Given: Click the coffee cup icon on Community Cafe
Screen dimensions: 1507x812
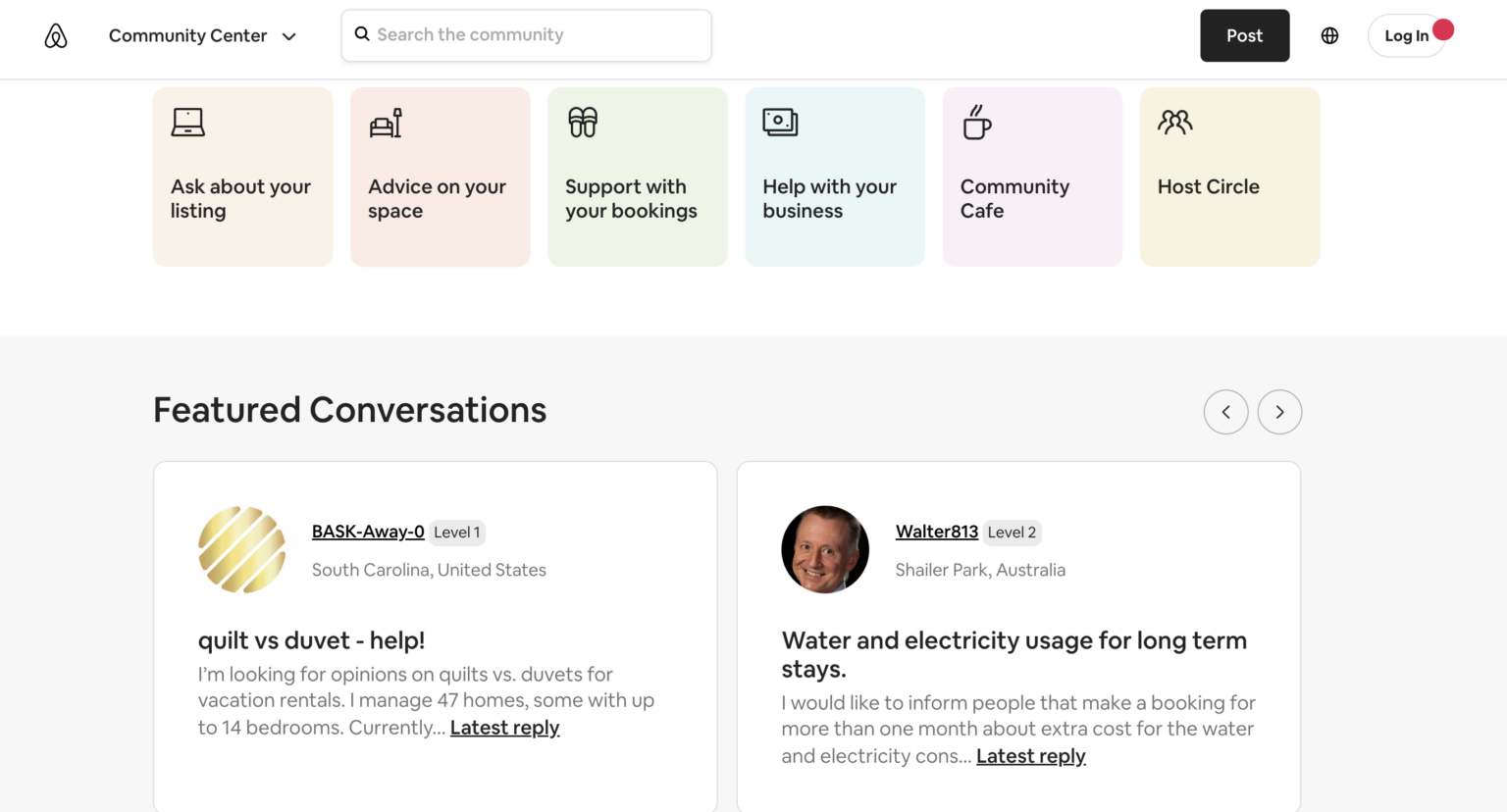Looking at the screenshot, I should (x=975, y=123).
